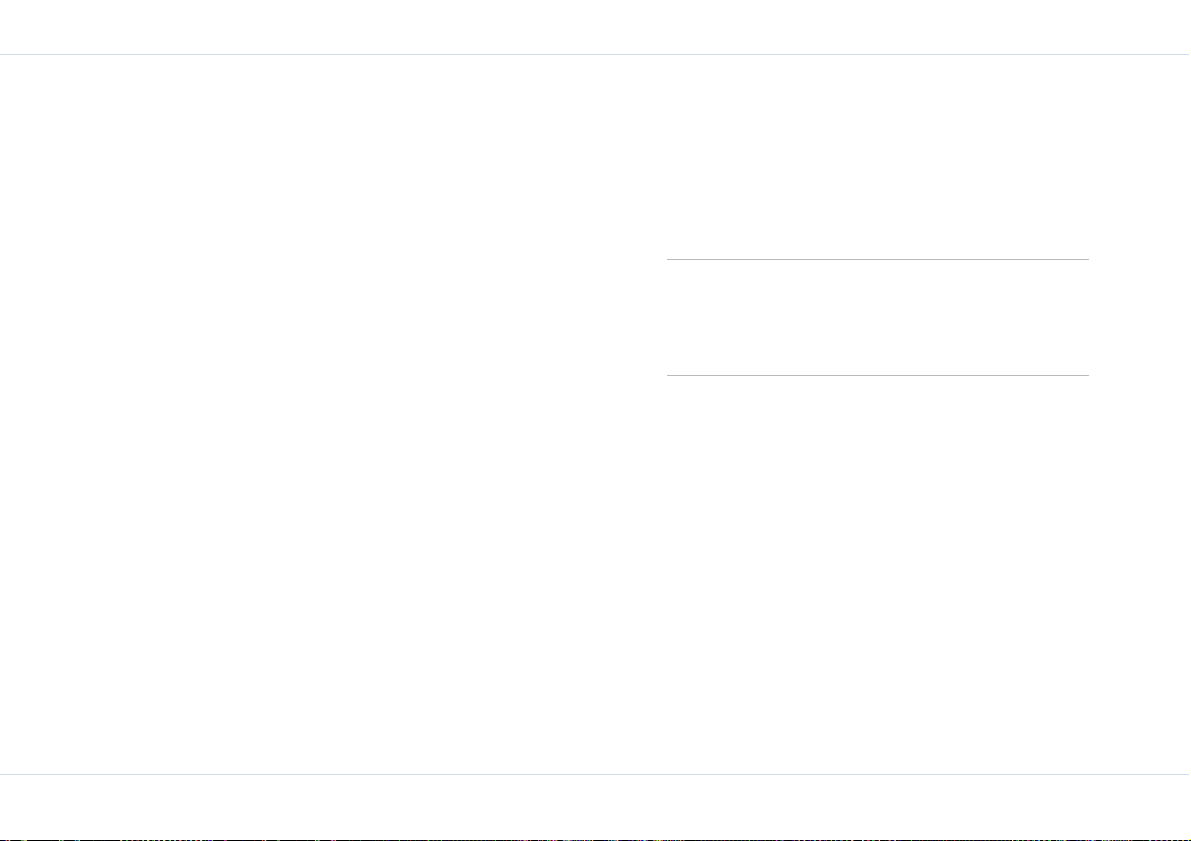Click the empty header area above the top line

point(596,27)
